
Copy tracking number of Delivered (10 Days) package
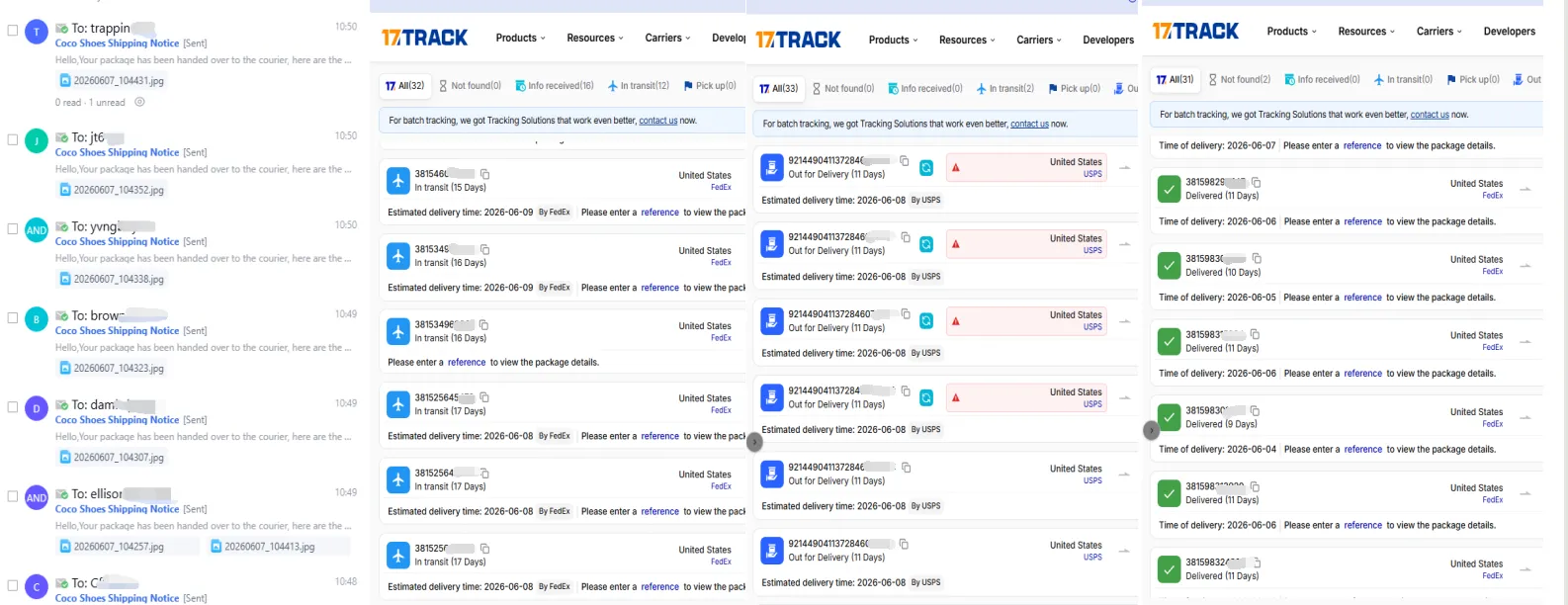coord(1257,259)
